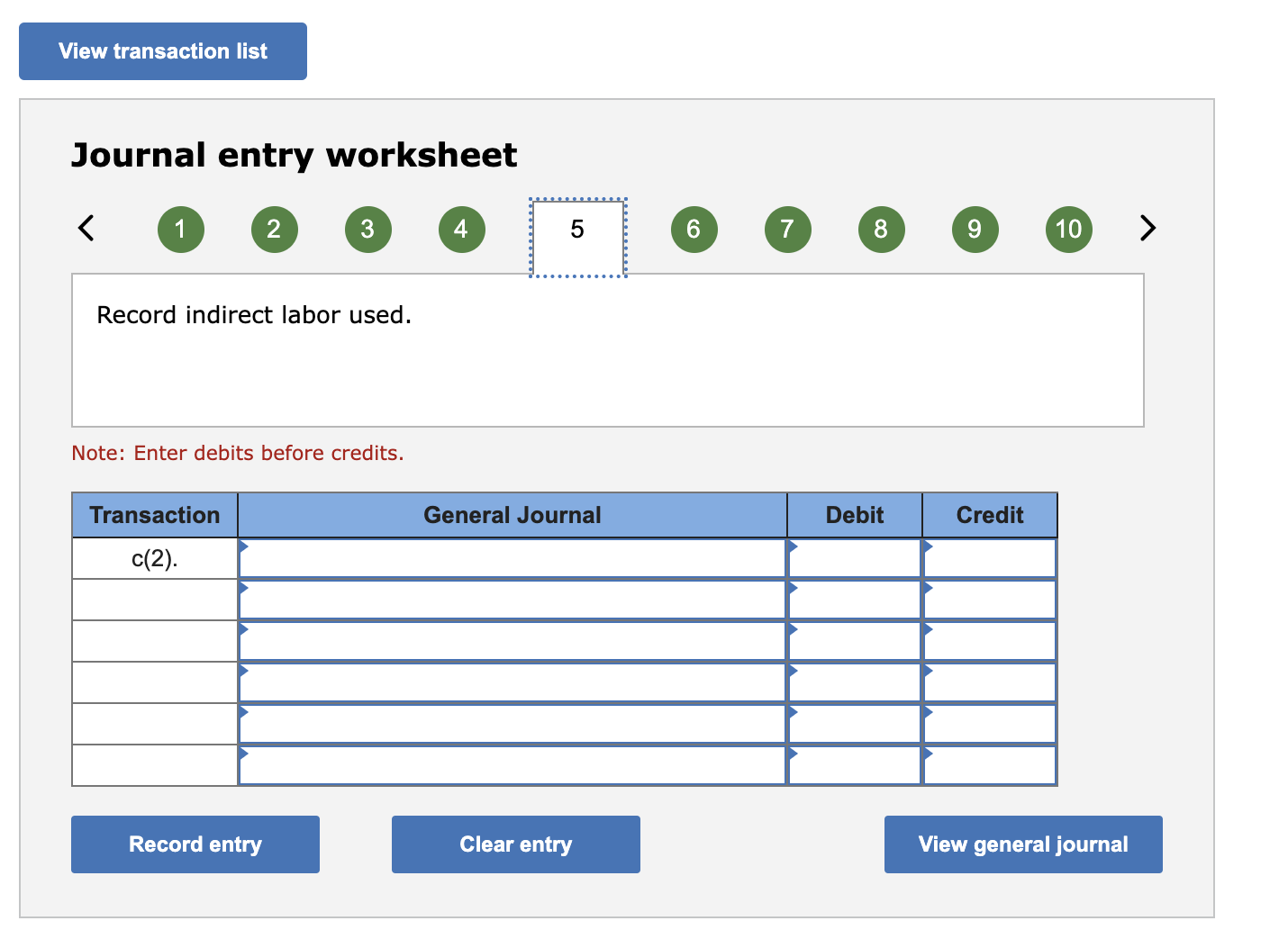Click the General Journal column header
Image resolution: width=1288 pixels, height=939 pixels.
click(512, 514)
